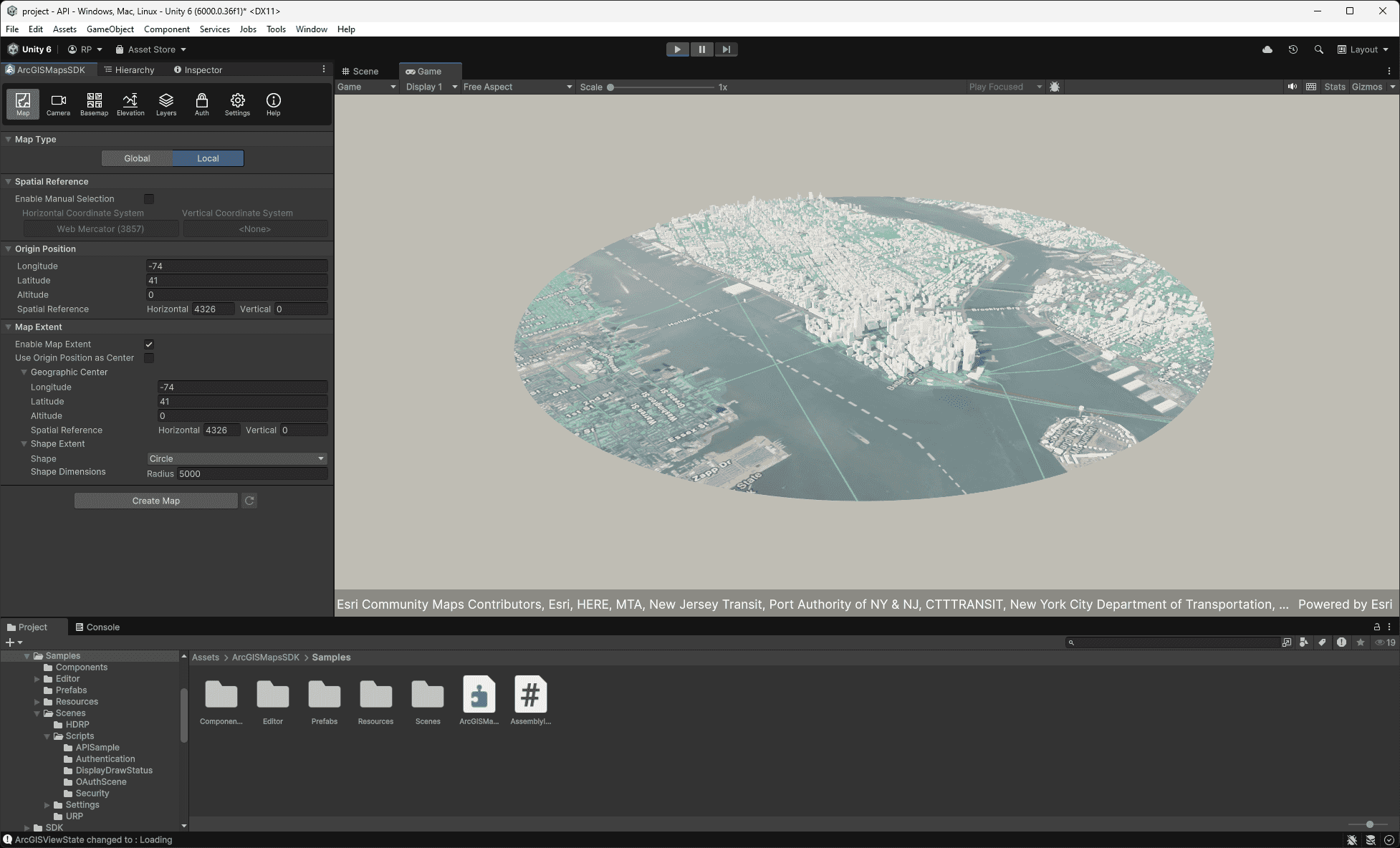
Task: Open the ArcGIS Settings icon
Action: click(x=237, y=104)
